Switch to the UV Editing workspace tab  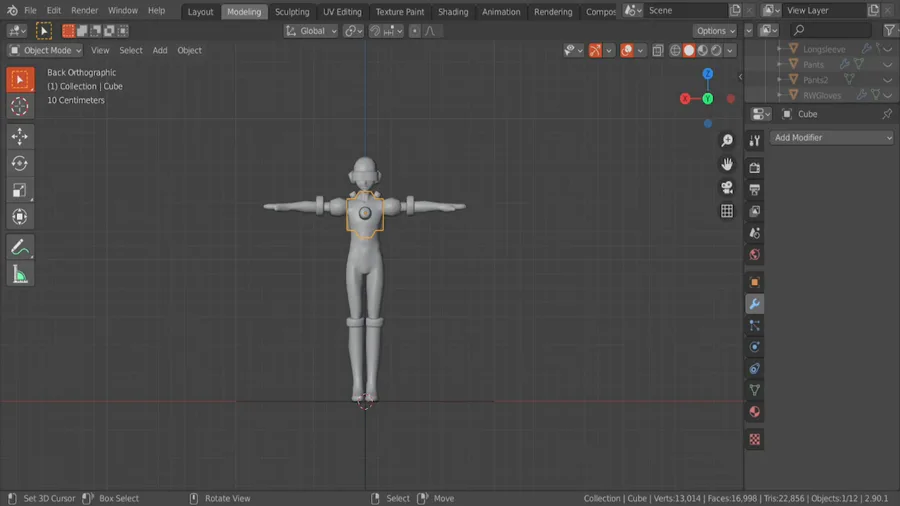(x=342, y=11)
